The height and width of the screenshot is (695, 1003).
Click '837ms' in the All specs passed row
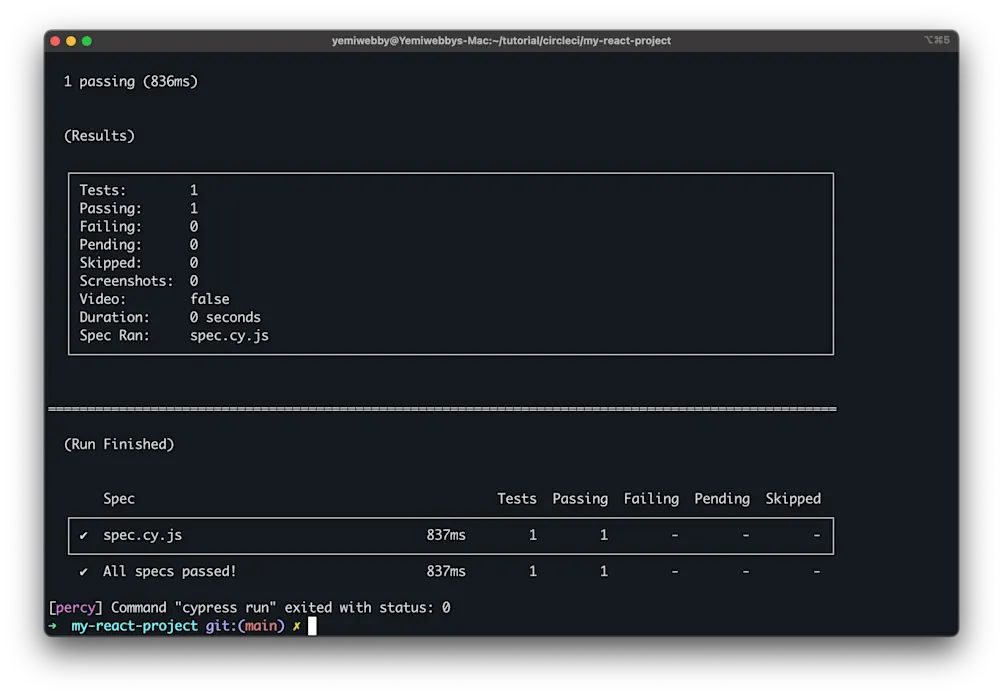(446, 572)
